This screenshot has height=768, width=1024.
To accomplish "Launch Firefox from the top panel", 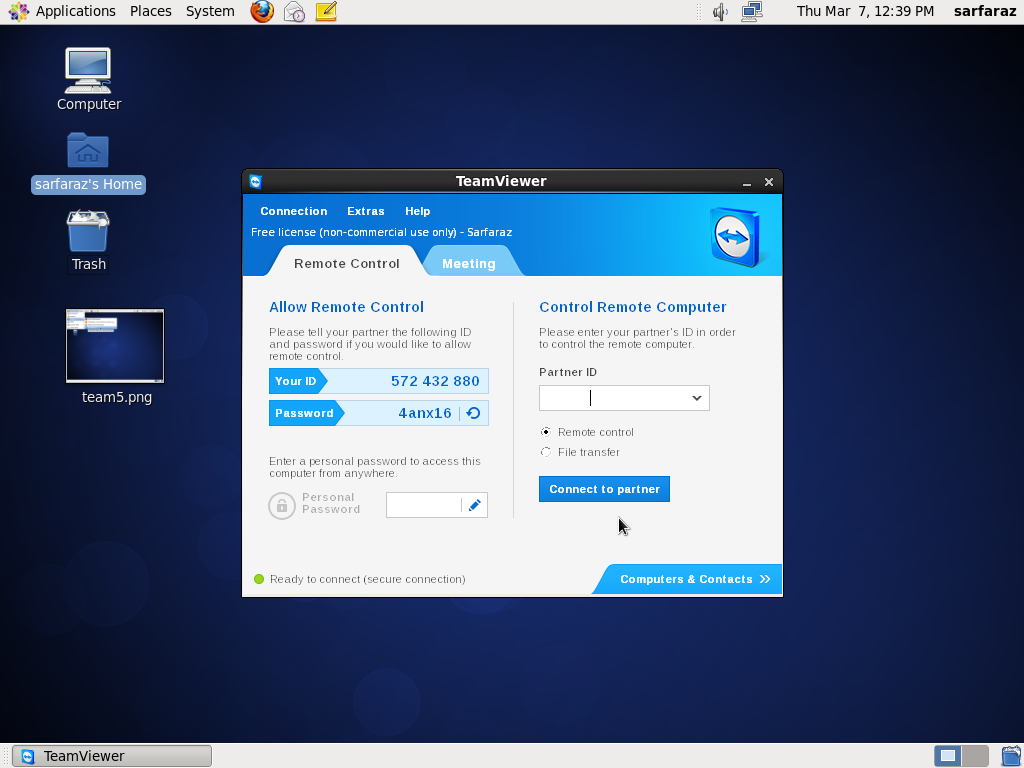I will 262,11.
